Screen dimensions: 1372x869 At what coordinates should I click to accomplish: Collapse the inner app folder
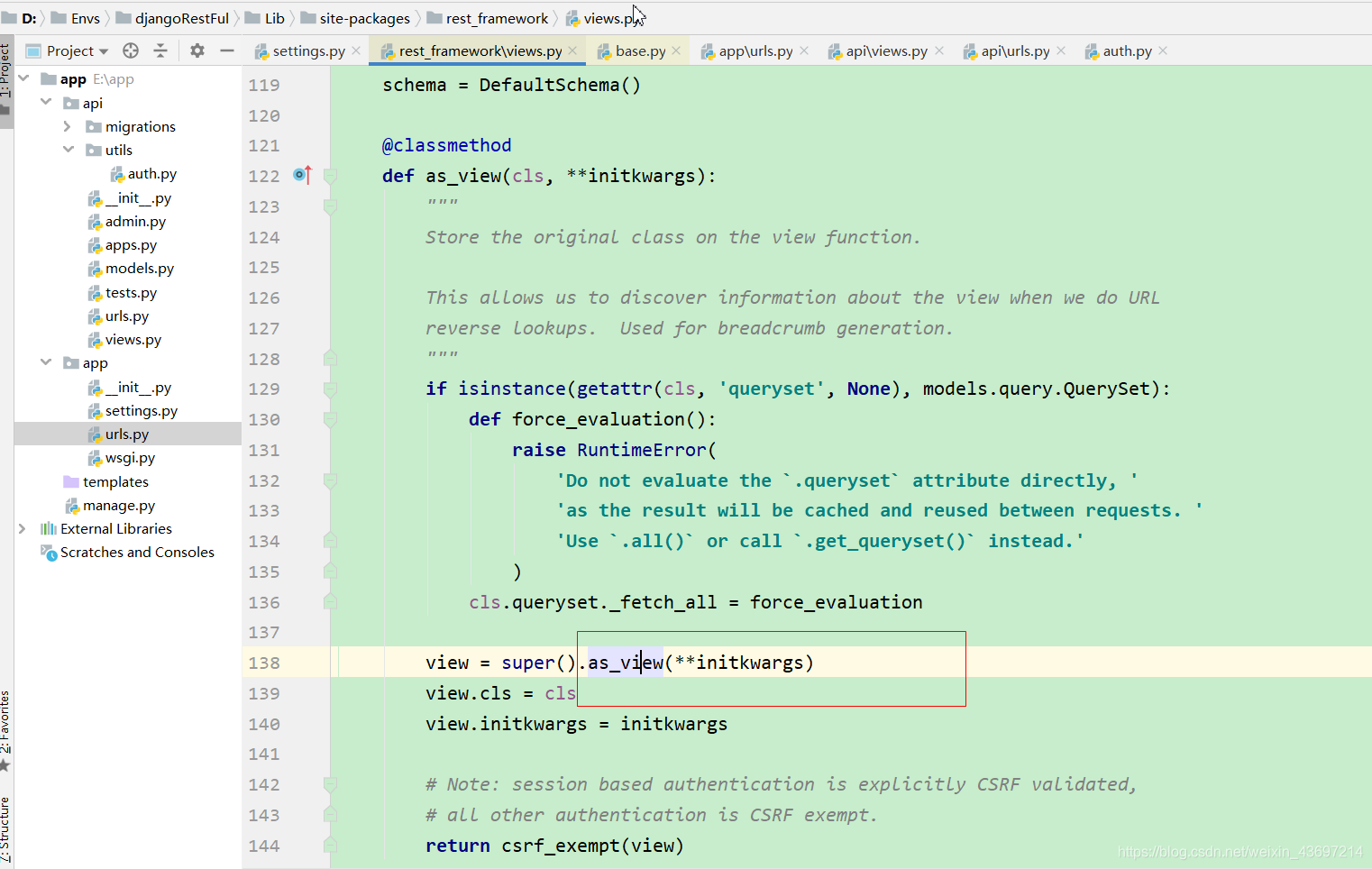pos(46,362)
